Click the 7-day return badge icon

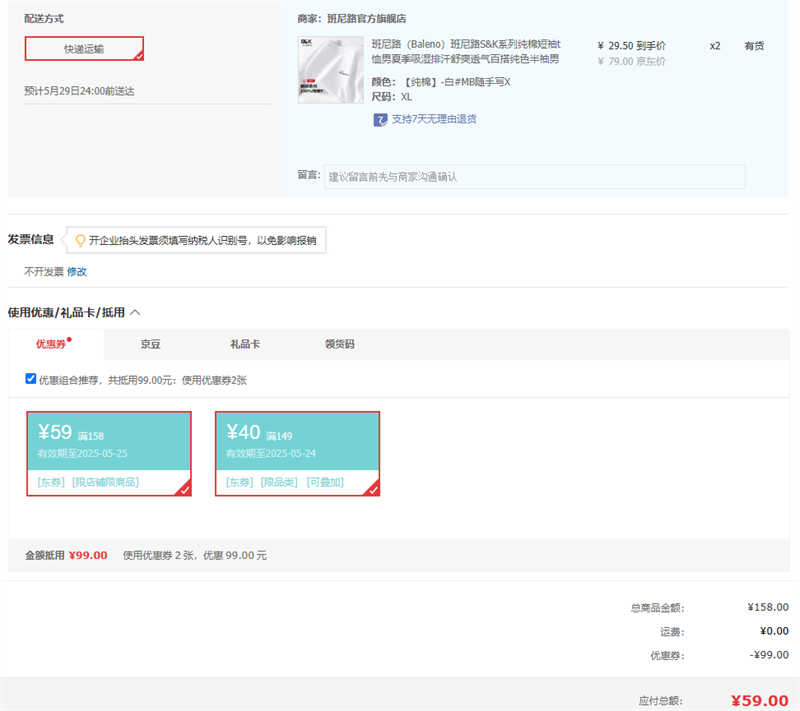click(x=380, y=119)
